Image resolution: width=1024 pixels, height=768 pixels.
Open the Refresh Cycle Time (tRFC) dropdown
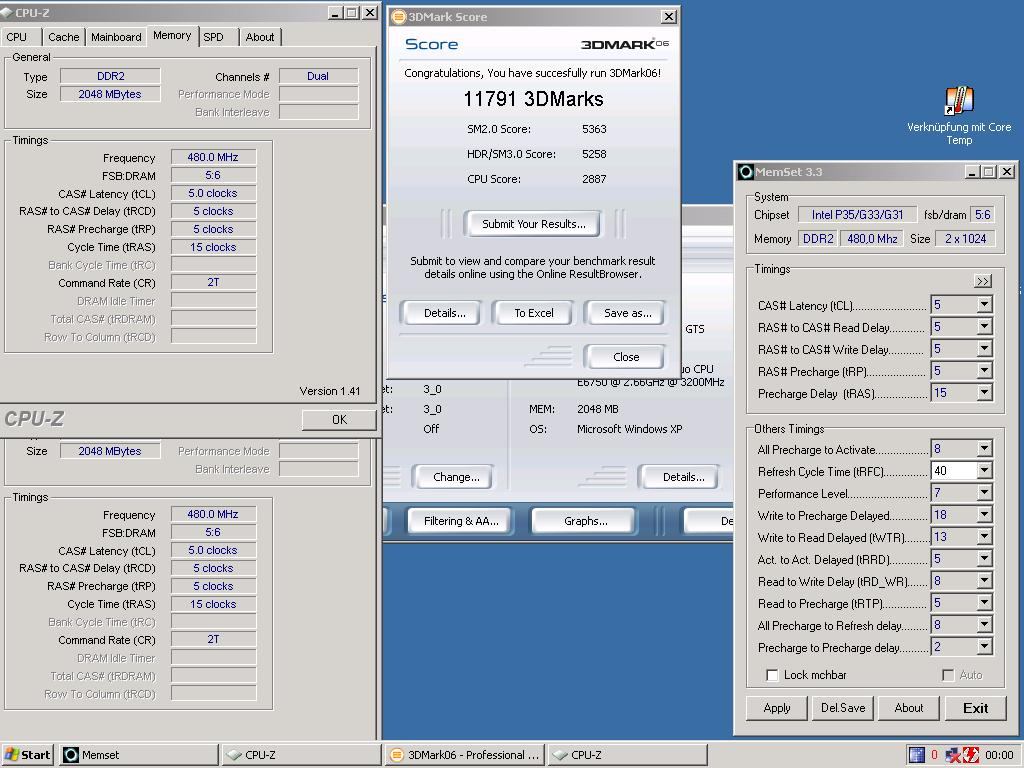(984, 471)
